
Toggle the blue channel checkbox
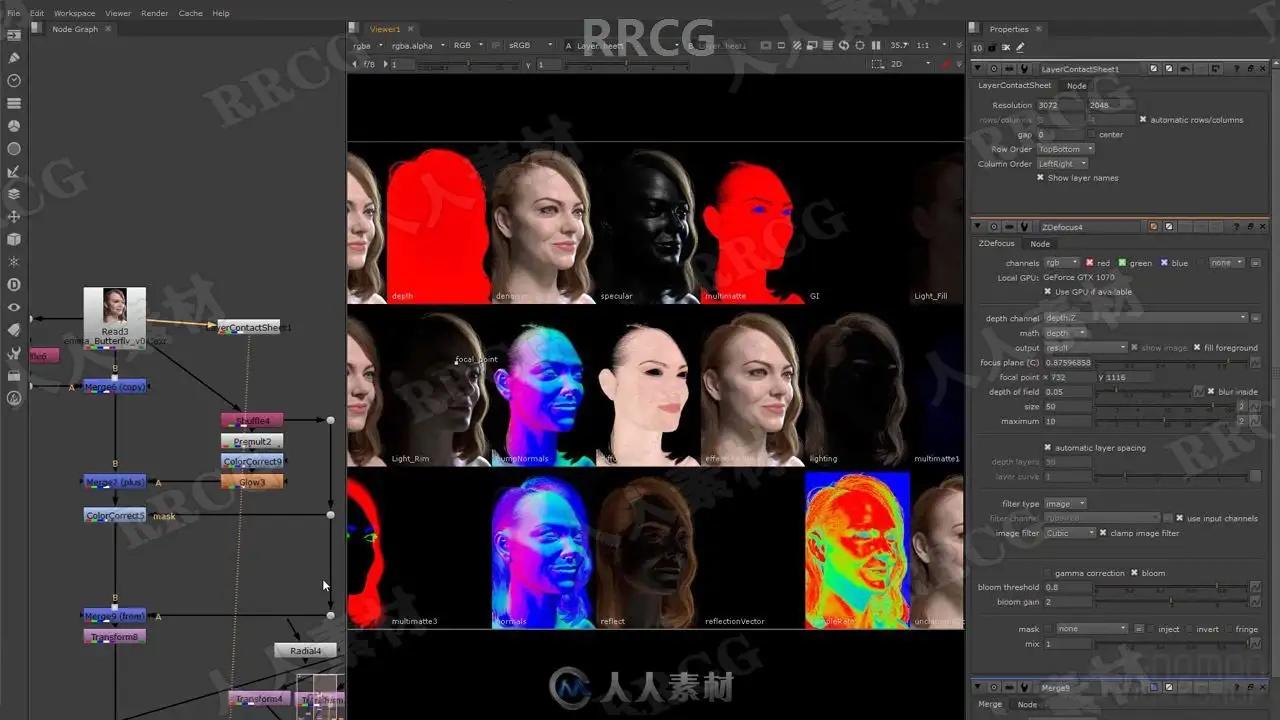coord(1164,263)
